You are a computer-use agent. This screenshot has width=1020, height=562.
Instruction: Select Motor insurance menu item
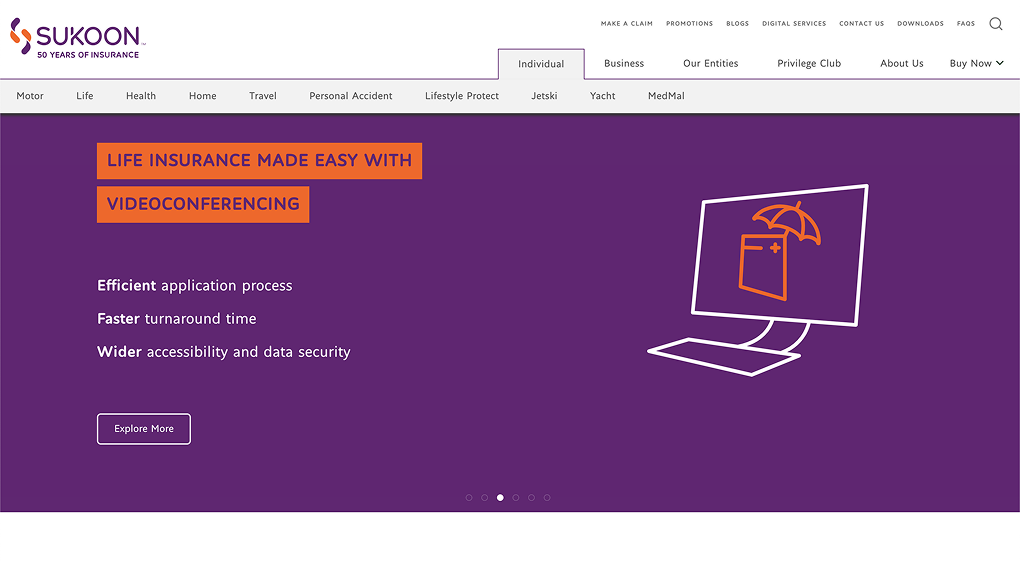(x=30, y=96)
